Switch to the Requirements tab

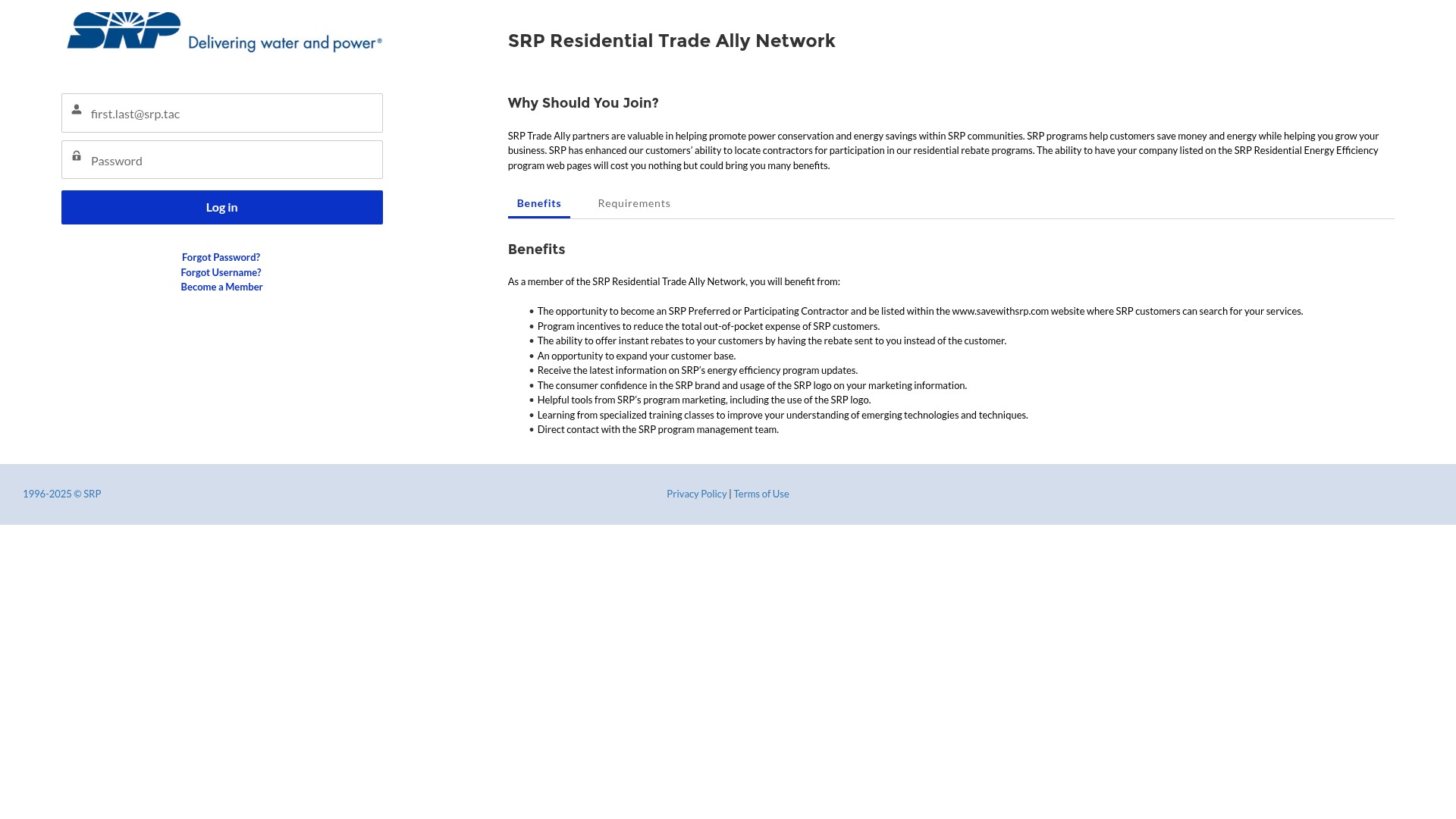pyautogui.click(x=634, y=203)
